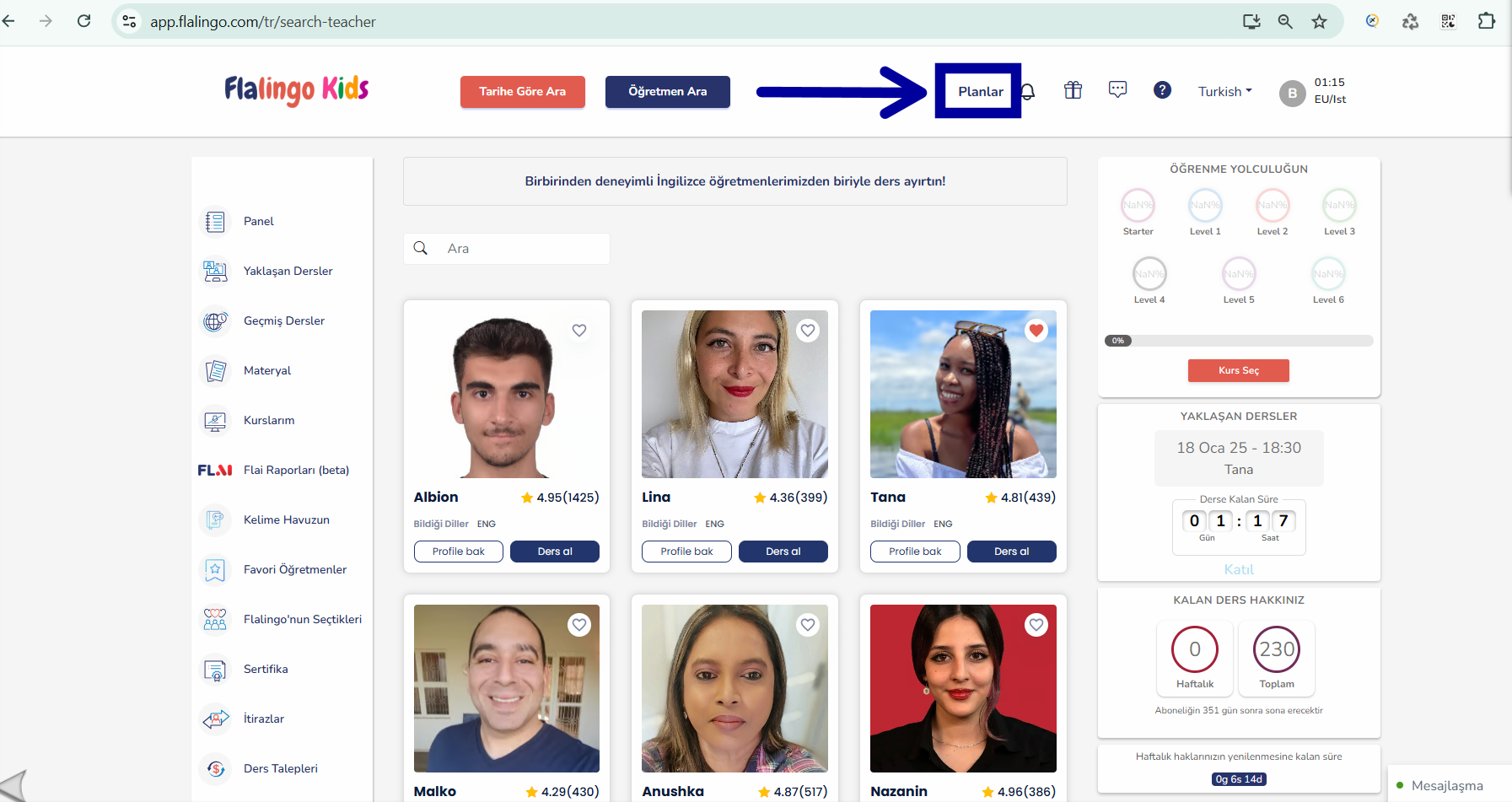
Task: Select Yaklaşan Dersler menu item
Action: tap(288, 272)
